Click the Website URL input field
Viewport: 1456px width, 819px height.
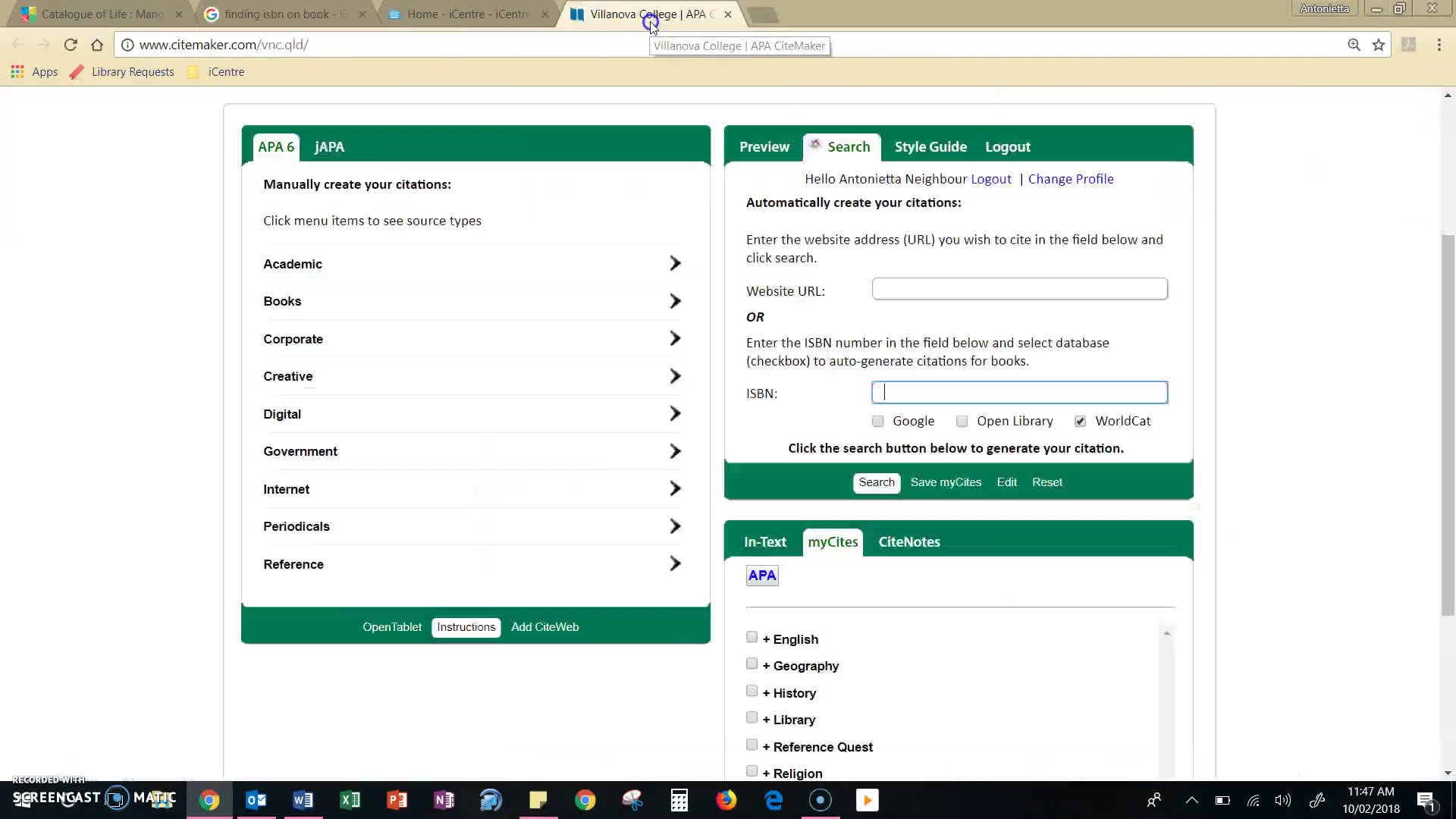[x=1018, y=289]
